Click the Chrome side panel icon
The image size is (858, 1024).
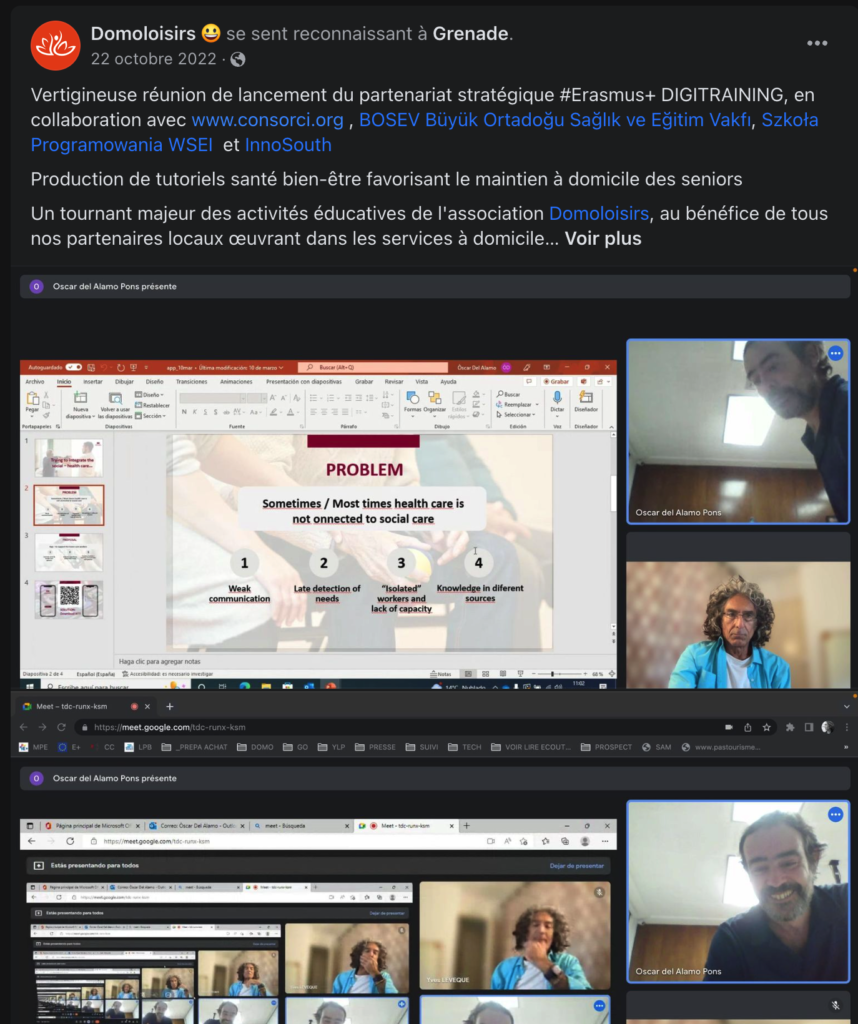[x=809, y=727]
